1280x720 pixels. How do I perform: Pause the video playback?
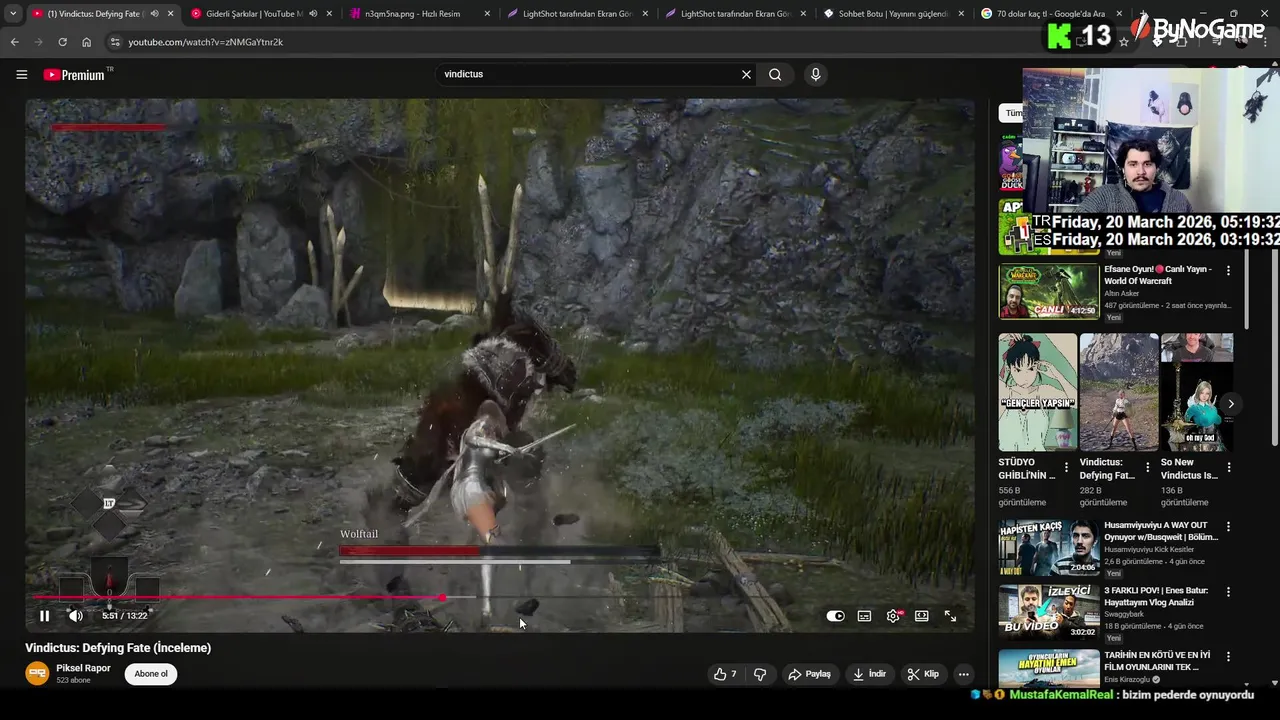(x=44, y=616)
